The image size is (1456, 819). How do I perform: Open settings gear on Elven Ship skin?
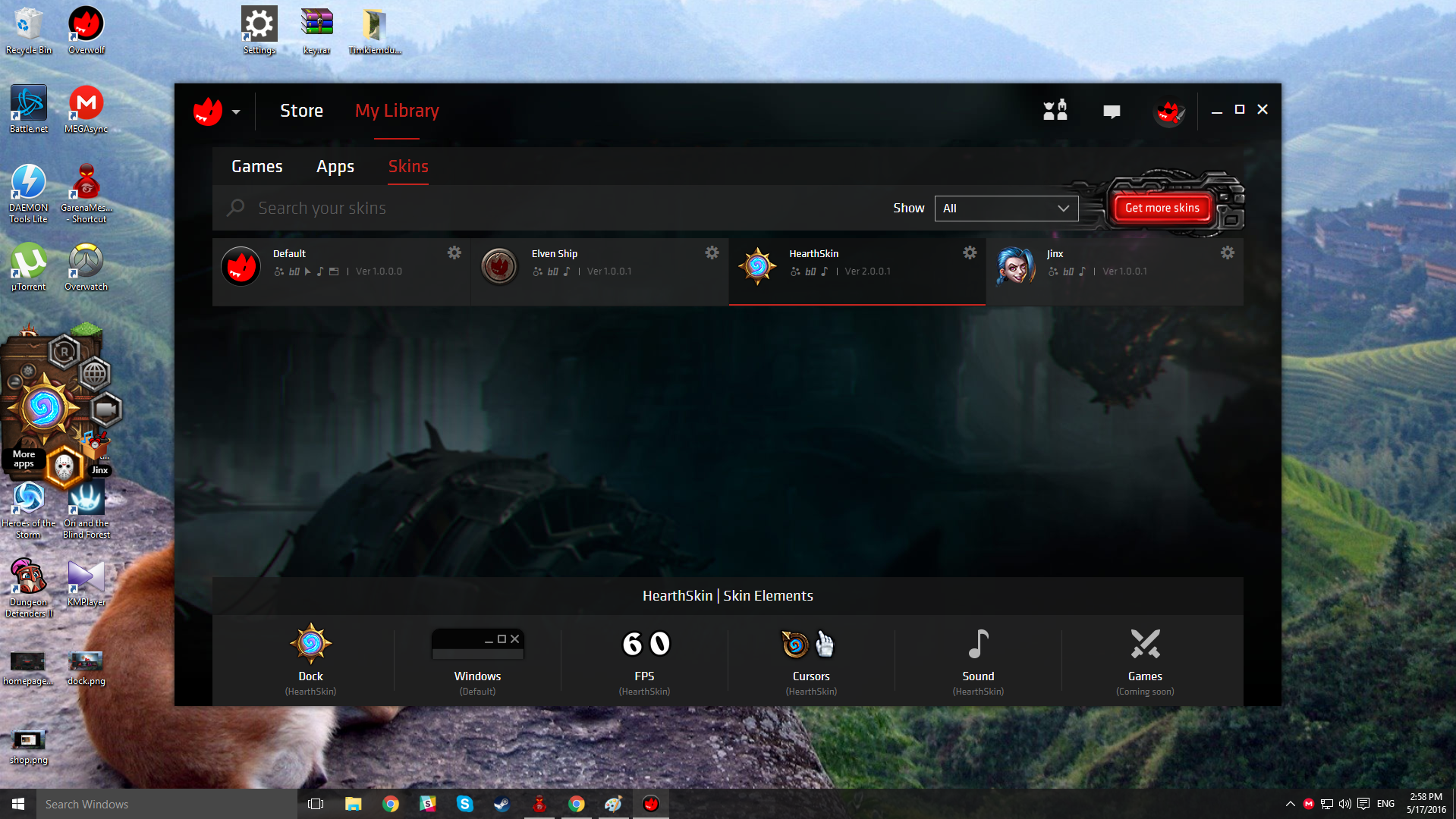point(712,253)
